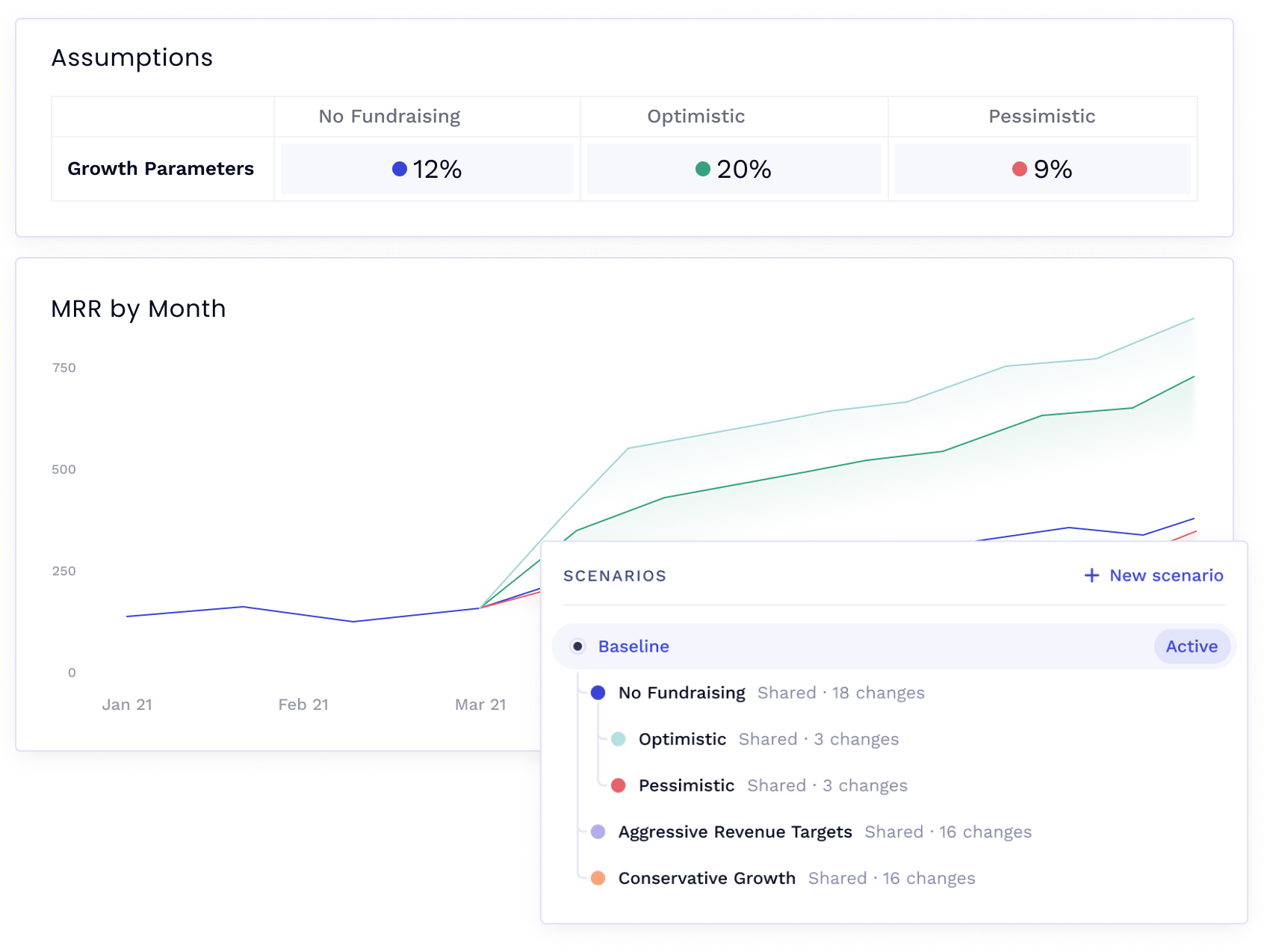Click the Active badge on Baseline row
This screenshot has height=952, width=1270.
coord(1191,646)
